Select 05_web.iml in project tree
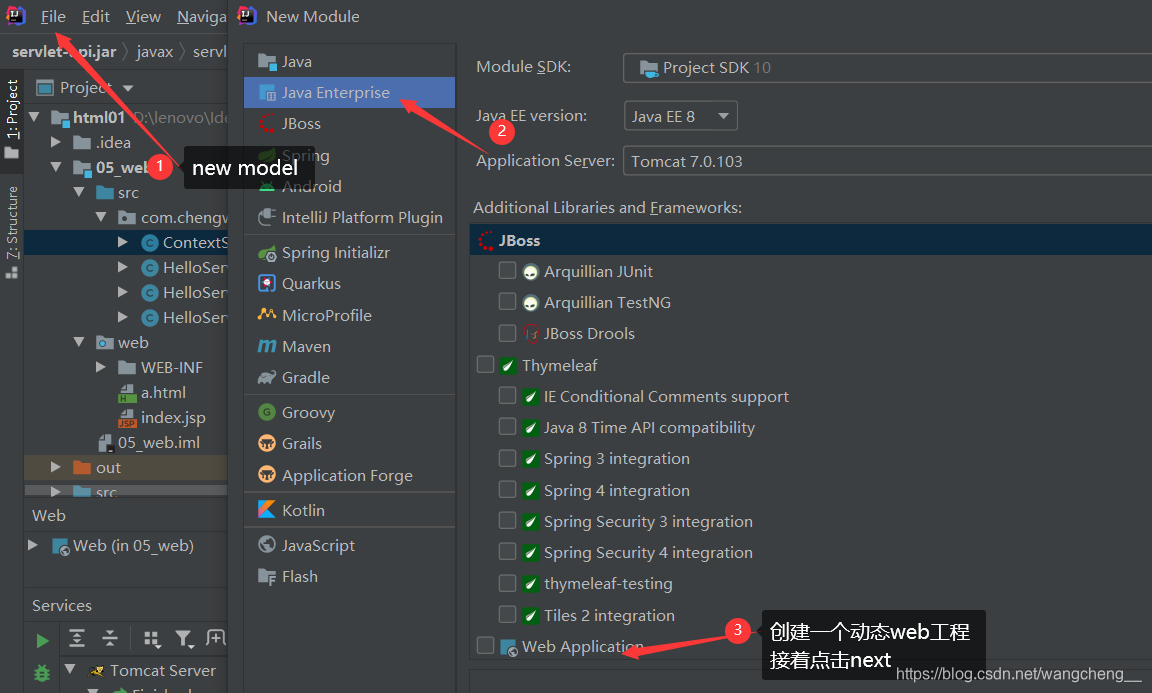The height and width of the screenshot is (693, 1152). [x=158, y=442]
